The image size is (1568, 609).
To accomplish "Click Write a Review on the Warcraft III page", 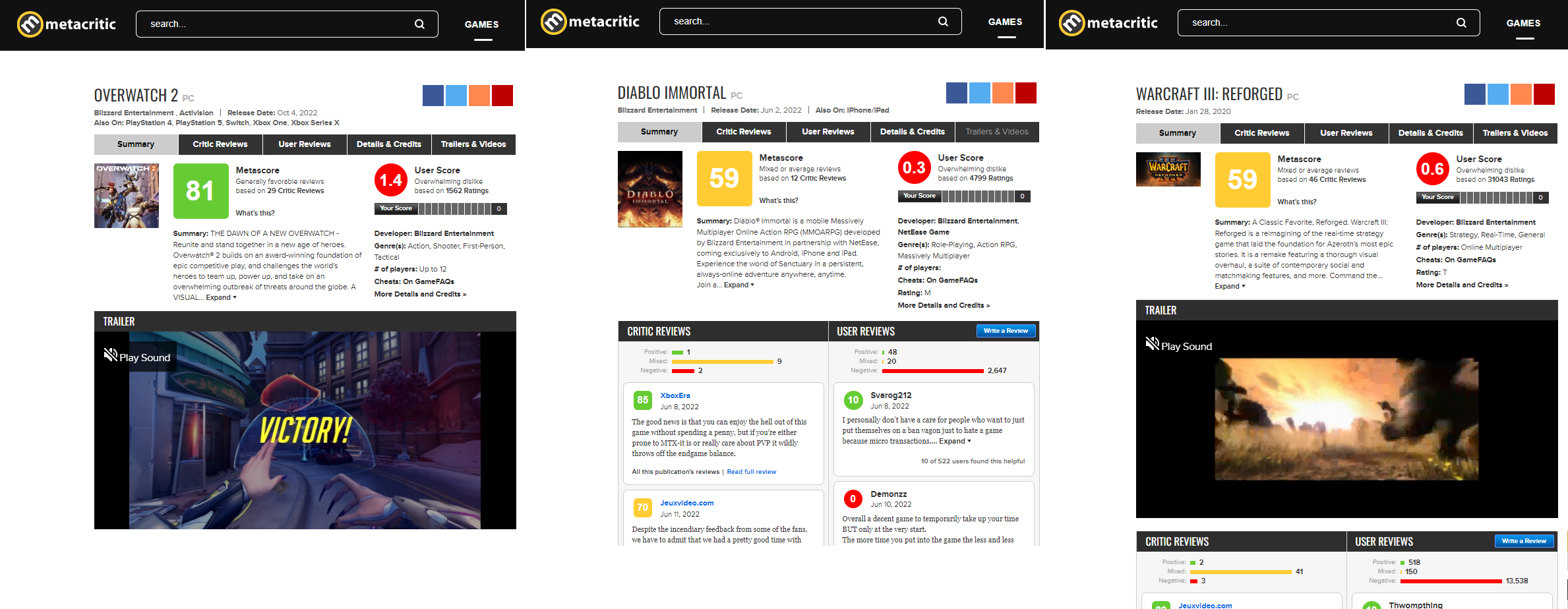I will click(x=1524, y=541).
